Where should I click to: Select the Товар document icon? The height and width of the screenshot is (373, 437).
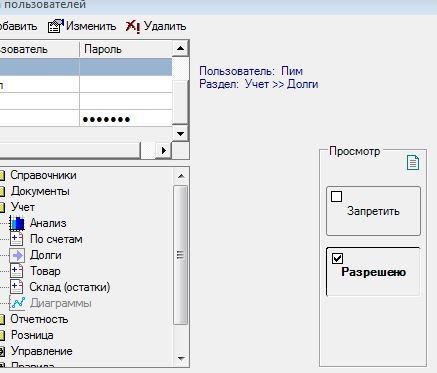coord(17,271)
